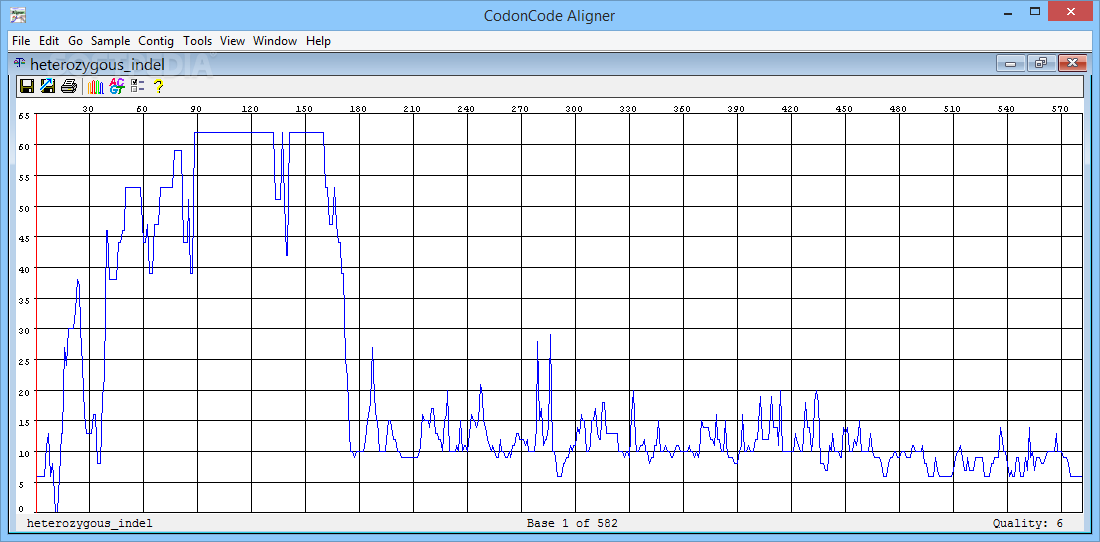Open the Go menu
The image size is (1100, 542).
coord(75,41)
